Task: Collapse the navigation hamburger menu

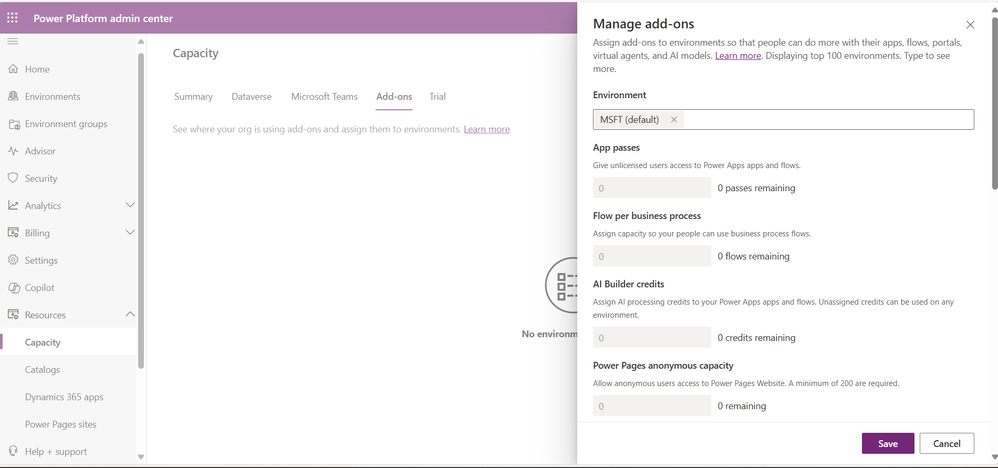Action: (13, 41)
